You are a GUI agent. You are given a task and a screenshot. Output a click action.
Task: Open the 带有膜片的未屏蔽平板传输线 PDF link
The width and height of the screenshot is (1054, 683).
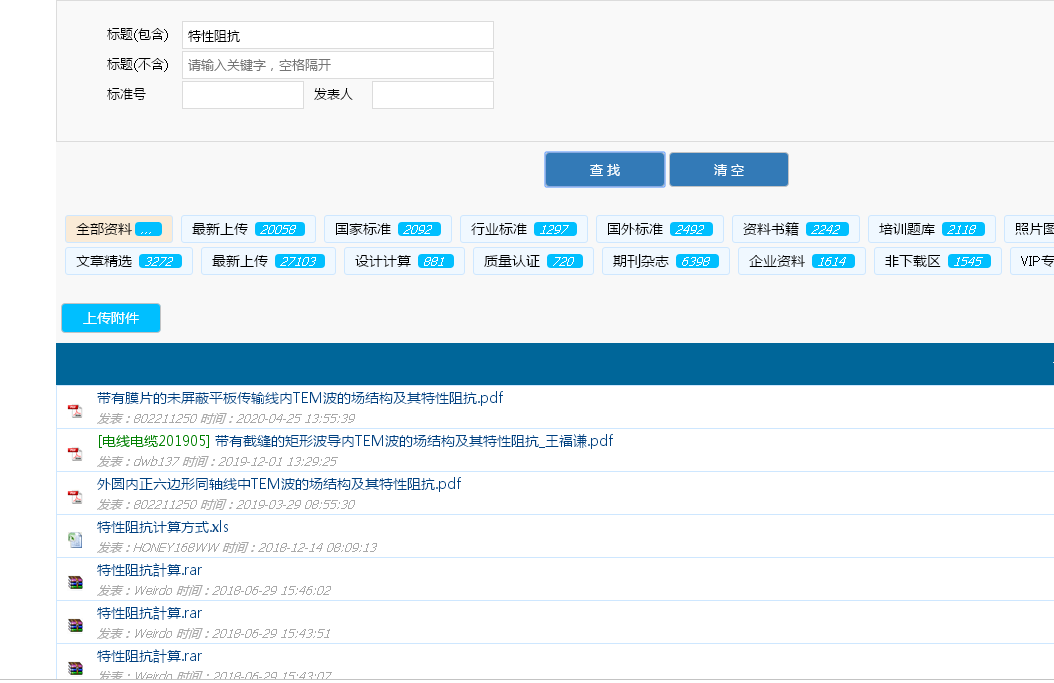(300, 398)
